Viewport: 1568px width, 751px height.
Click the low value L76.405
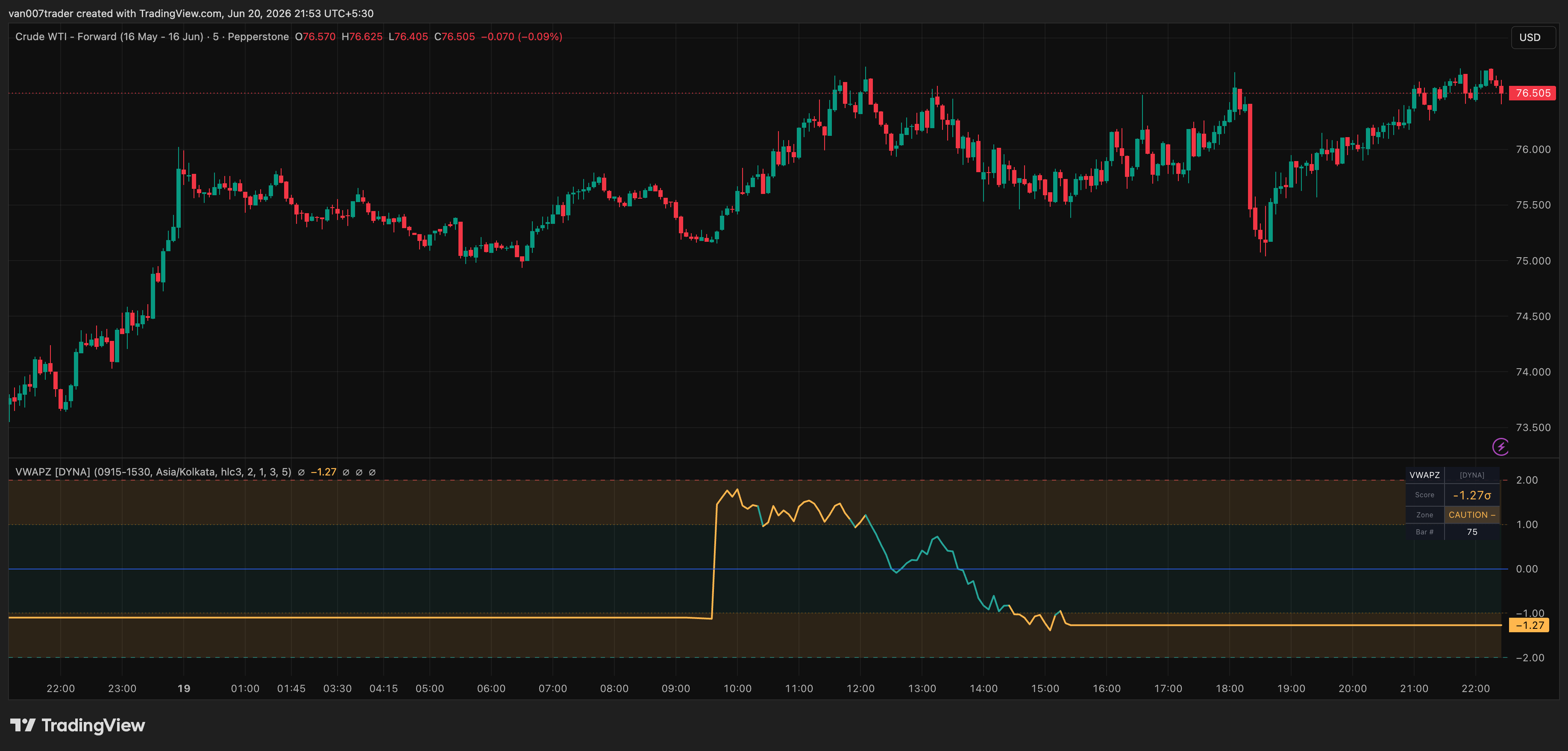(x=408, y=36)
